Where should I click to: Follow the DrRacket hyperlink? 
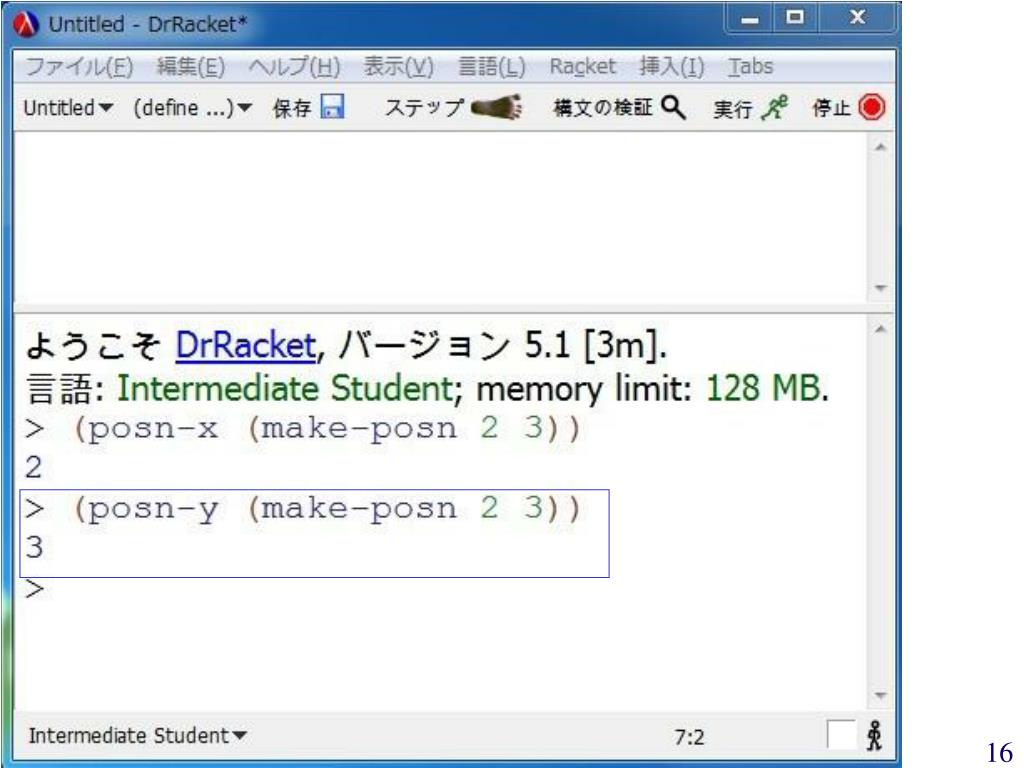(246, 345)
